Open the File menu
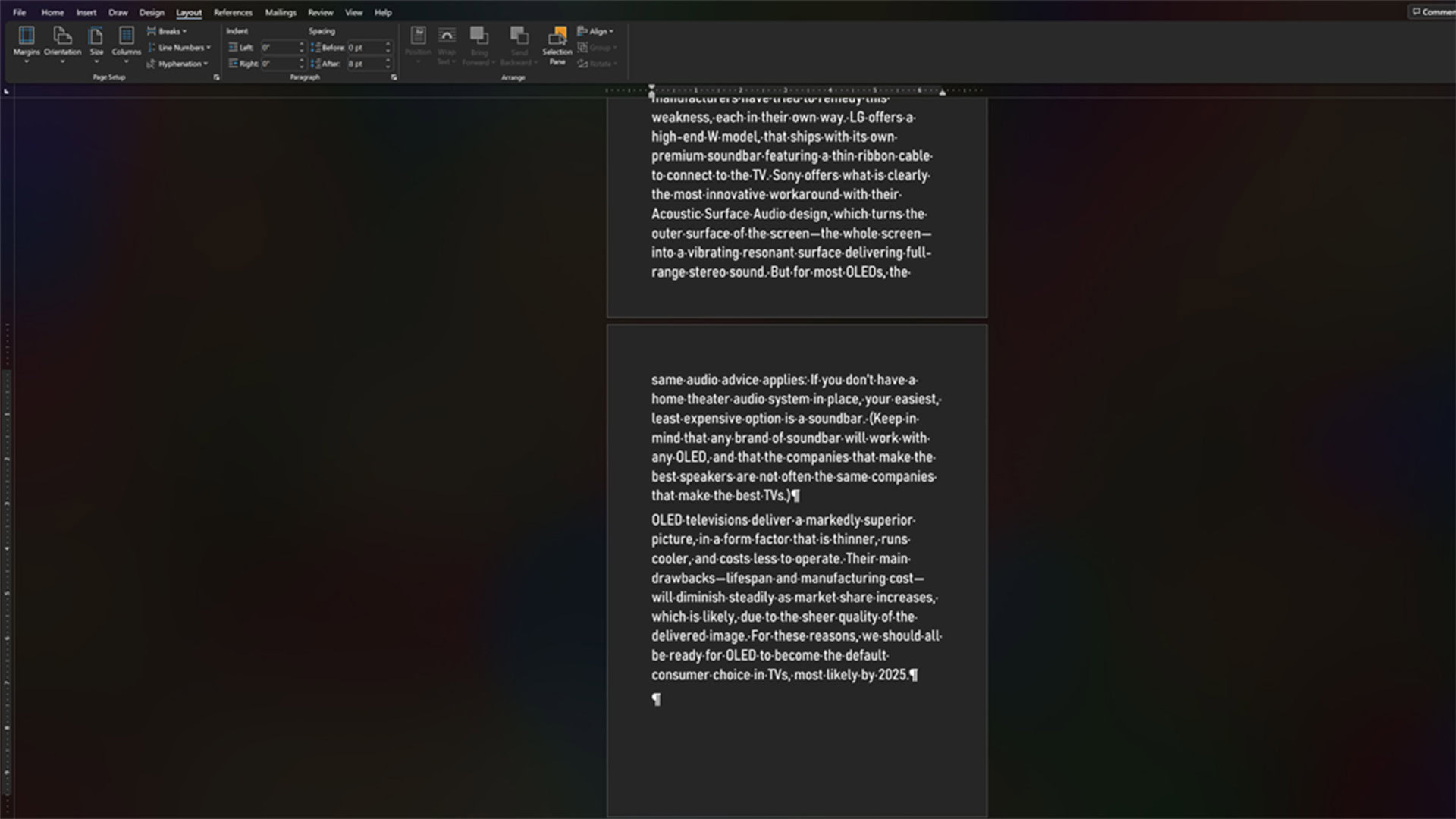 pyautogui.click(x=19, y=12)
